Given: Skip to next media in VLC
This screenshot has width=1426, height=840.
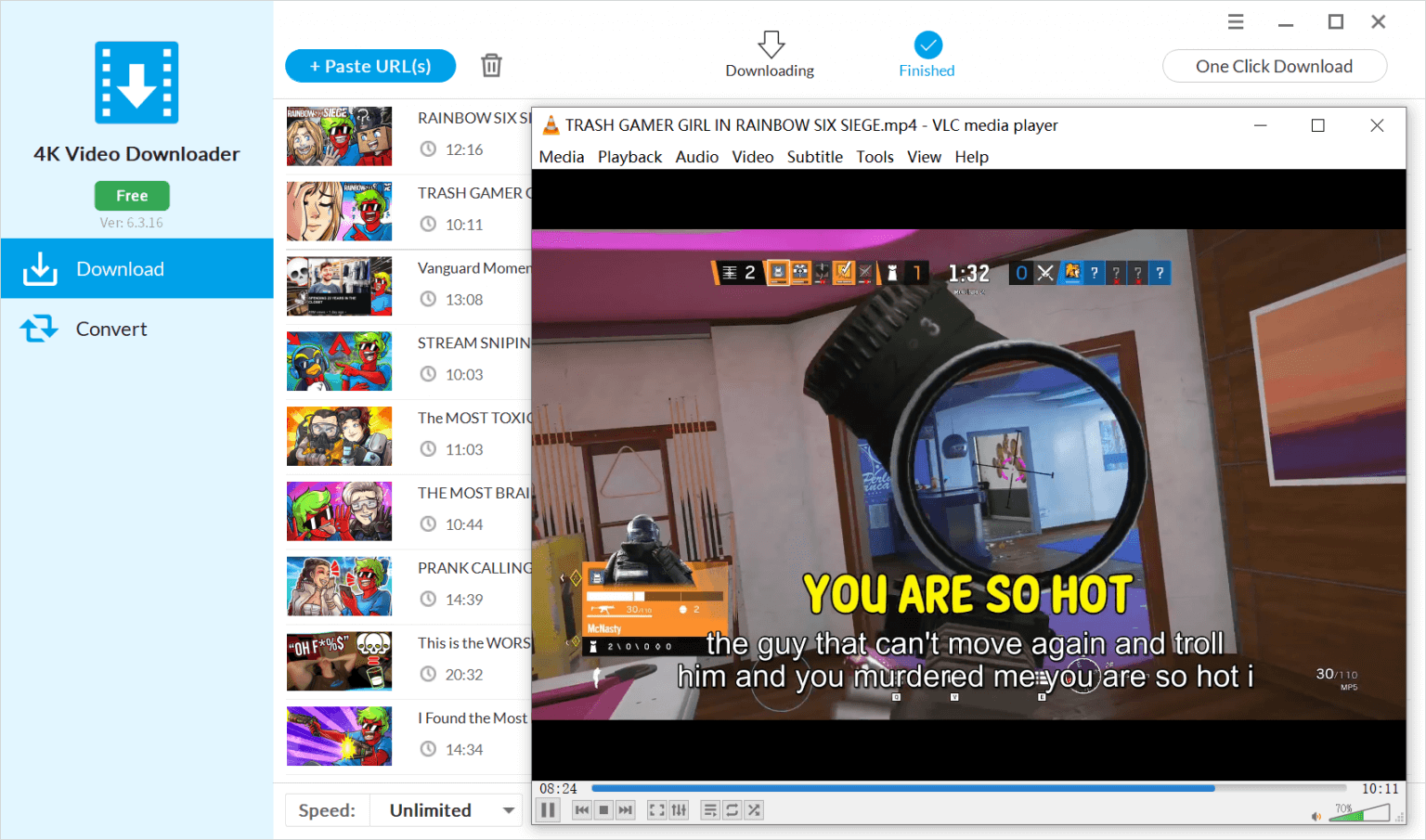Looking at the screenshot, I should (x=626, y=809).
